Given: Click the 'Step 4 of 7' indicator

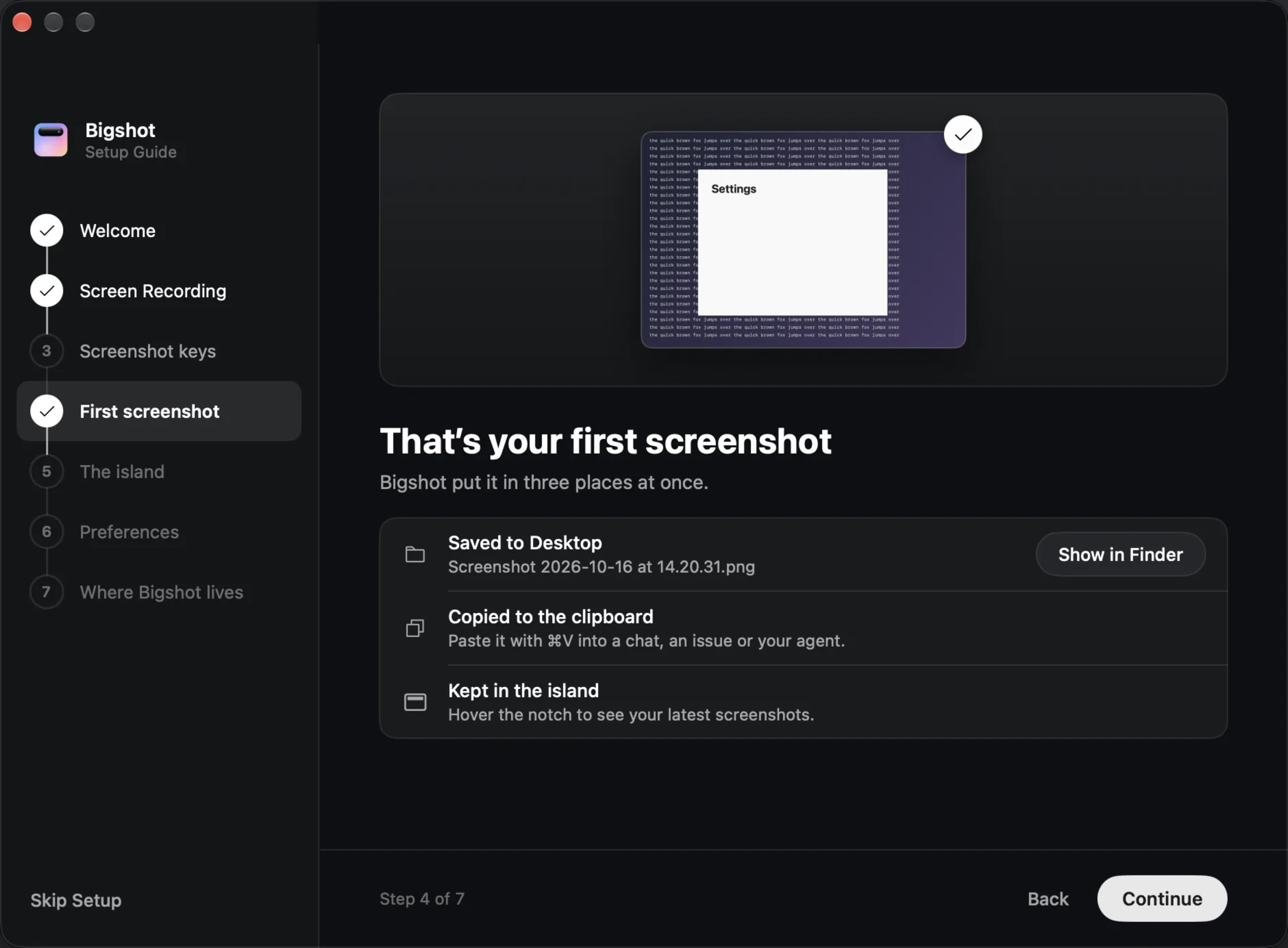Looking at the screenshot, I should 422,899.
